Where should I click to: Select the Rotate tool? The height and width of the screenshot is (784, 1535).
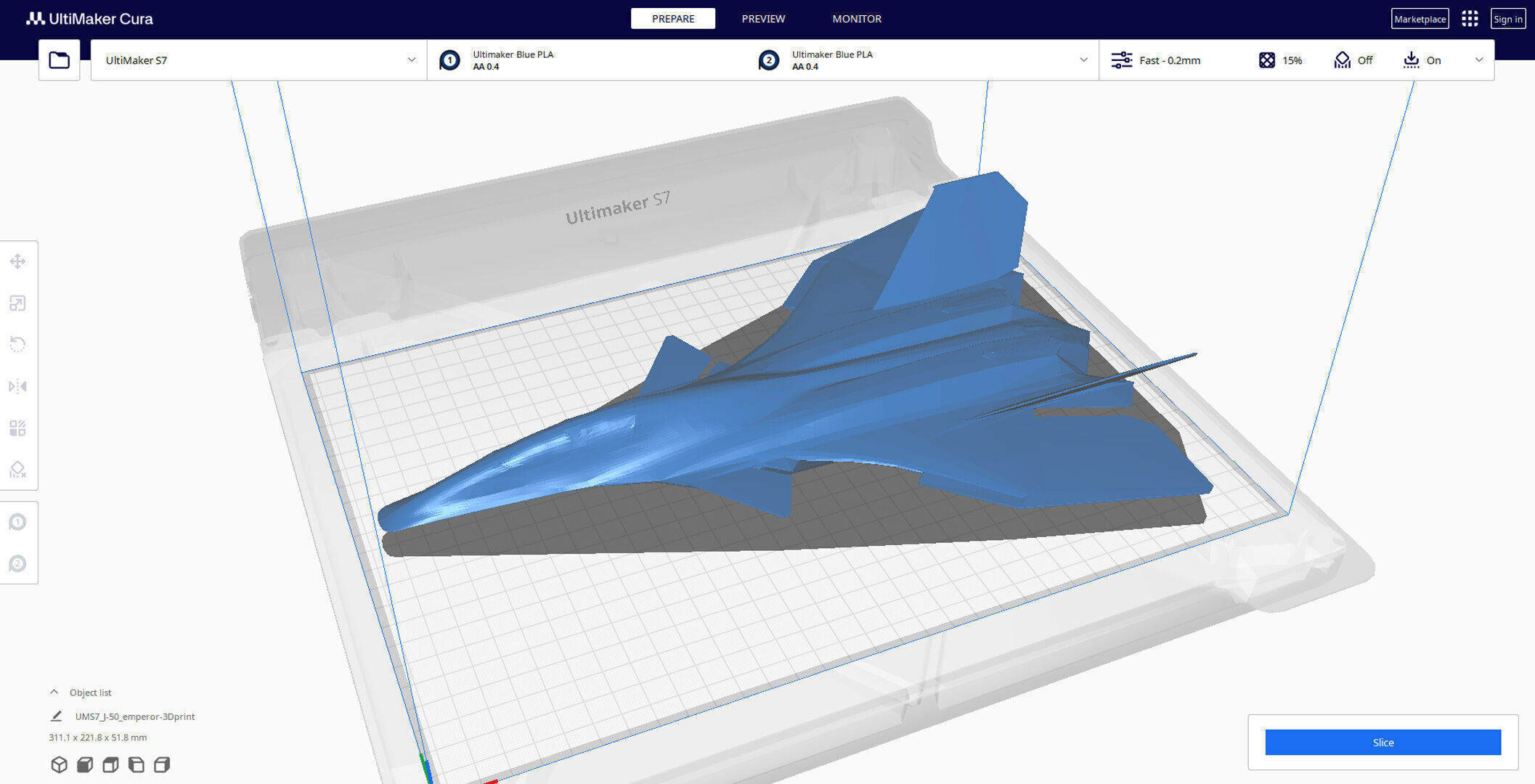[x=18, y=344]
